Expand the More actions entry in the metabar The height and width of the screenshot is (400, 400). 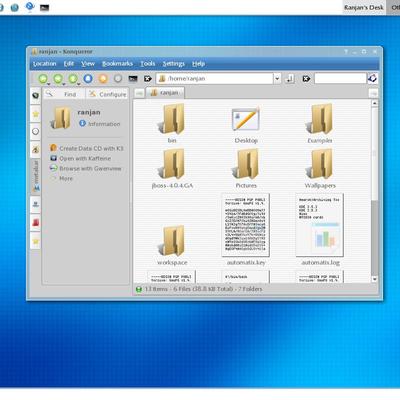(66, 179)
